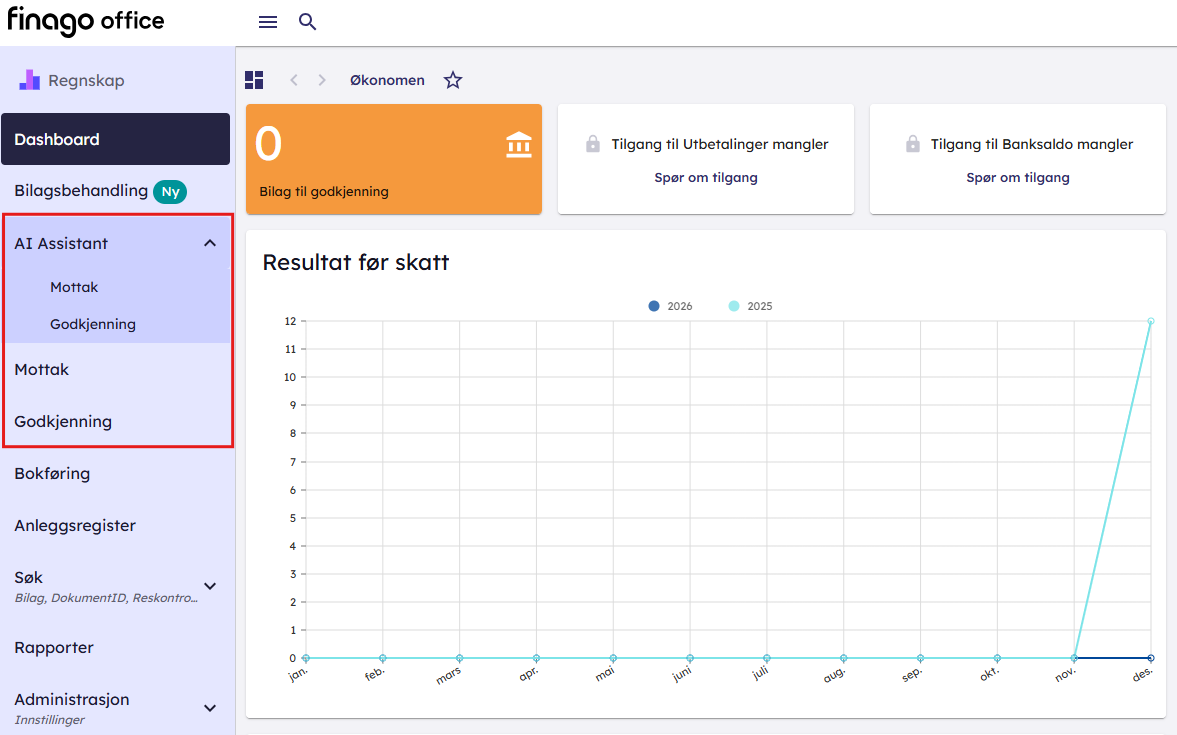Click the search magnifier icon
Viewport: 1177px width, 735px height.
[x=308, y=22]
